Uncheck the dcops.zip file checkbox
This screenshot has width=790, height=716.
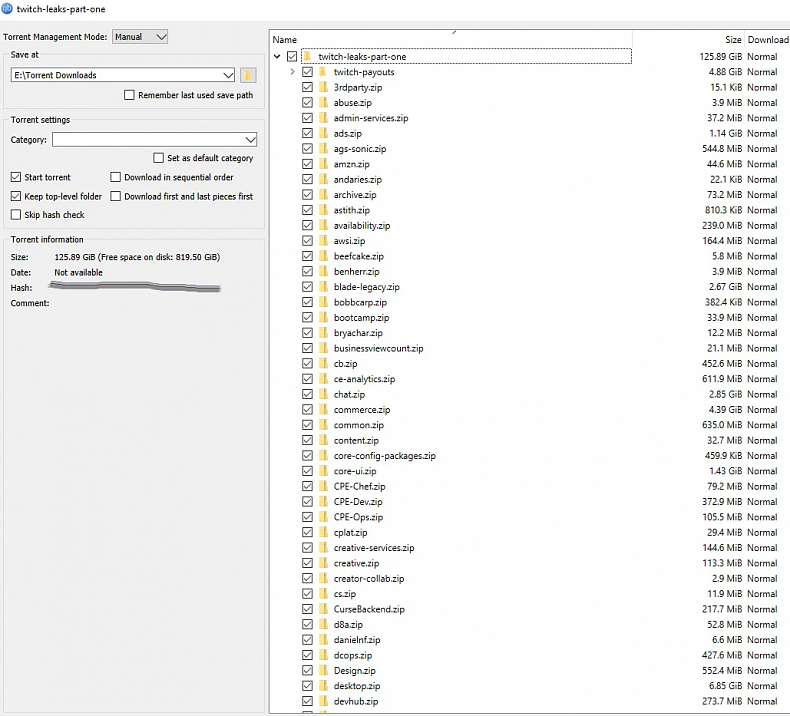point(307,655)
